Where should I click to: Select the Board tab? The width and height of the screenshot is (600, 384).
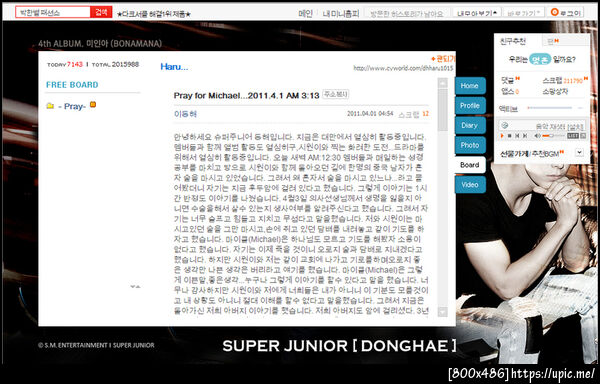point(470,165)
